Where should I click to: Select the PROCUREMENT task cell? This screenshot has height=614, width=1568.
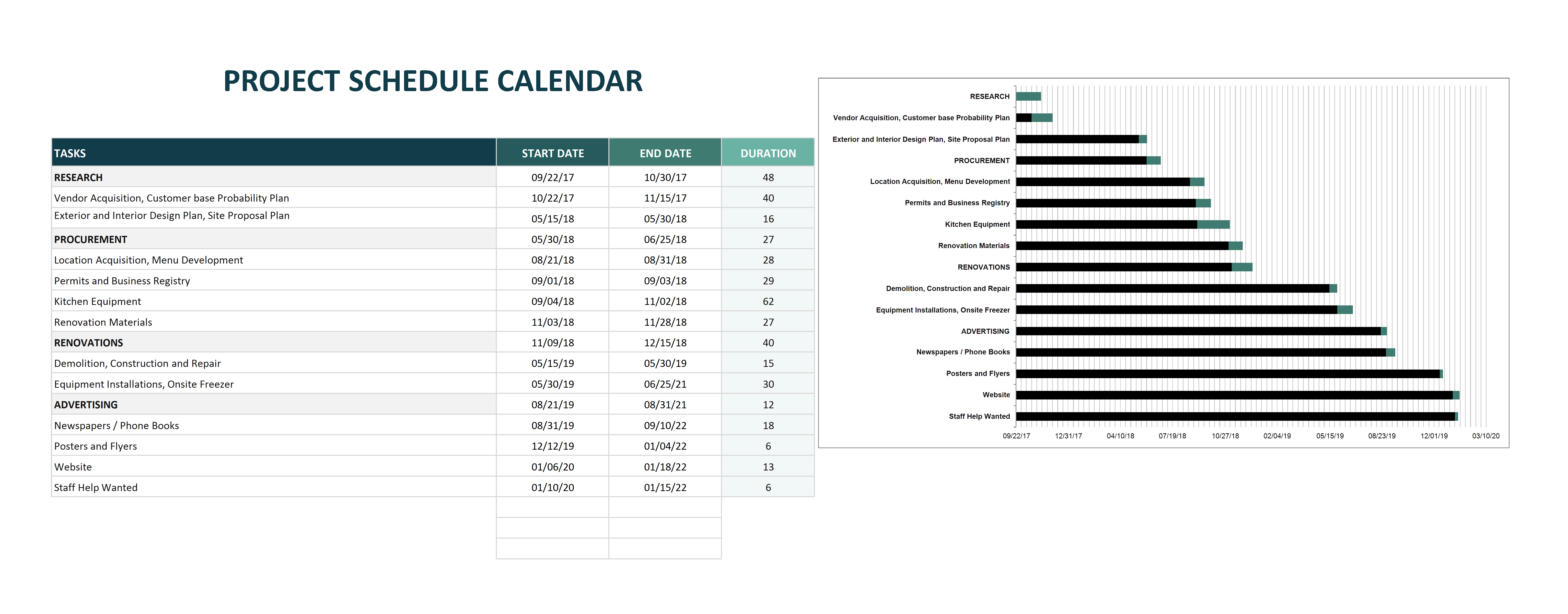pos(274,239)
